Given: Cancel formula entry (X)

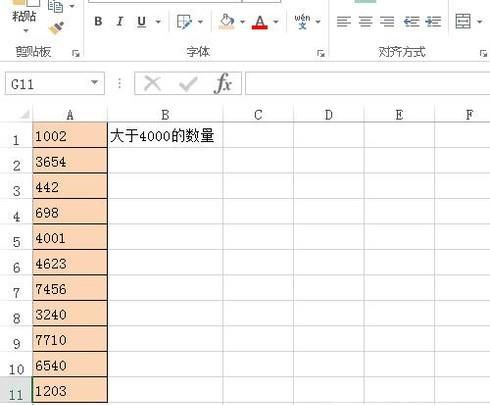Looking at the screenshot, I should pos(153,83).
